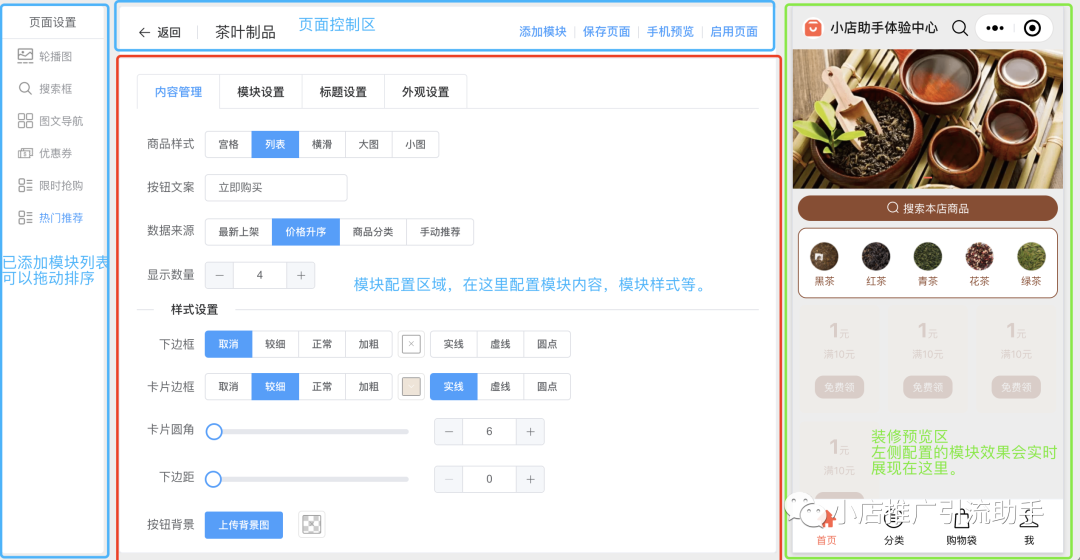Set 卡片边框 thickness to 加粗
This screenshot has height=560, width=1080.
tap(368, 386)
